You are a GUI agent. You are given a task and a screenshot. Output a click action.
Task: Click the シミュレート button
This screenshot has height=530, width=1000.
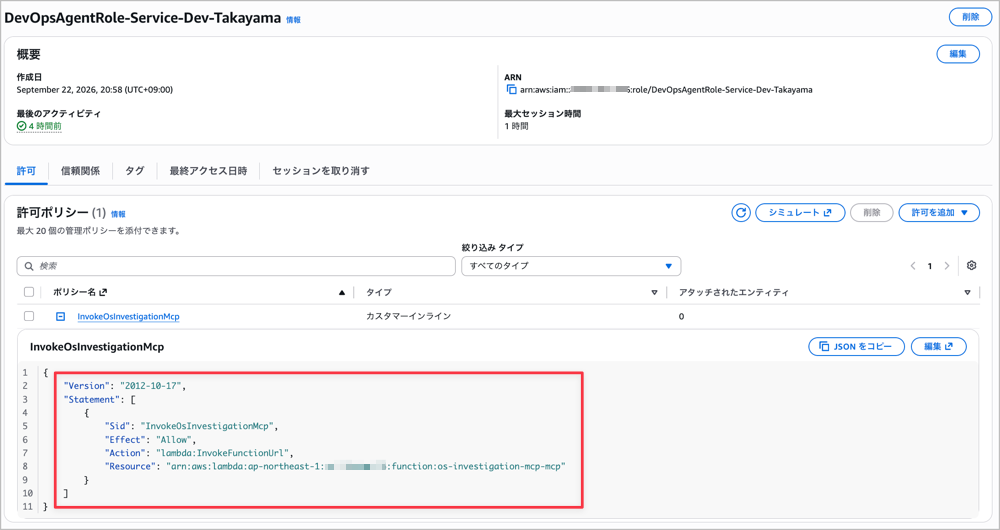(x=800, y=213)
